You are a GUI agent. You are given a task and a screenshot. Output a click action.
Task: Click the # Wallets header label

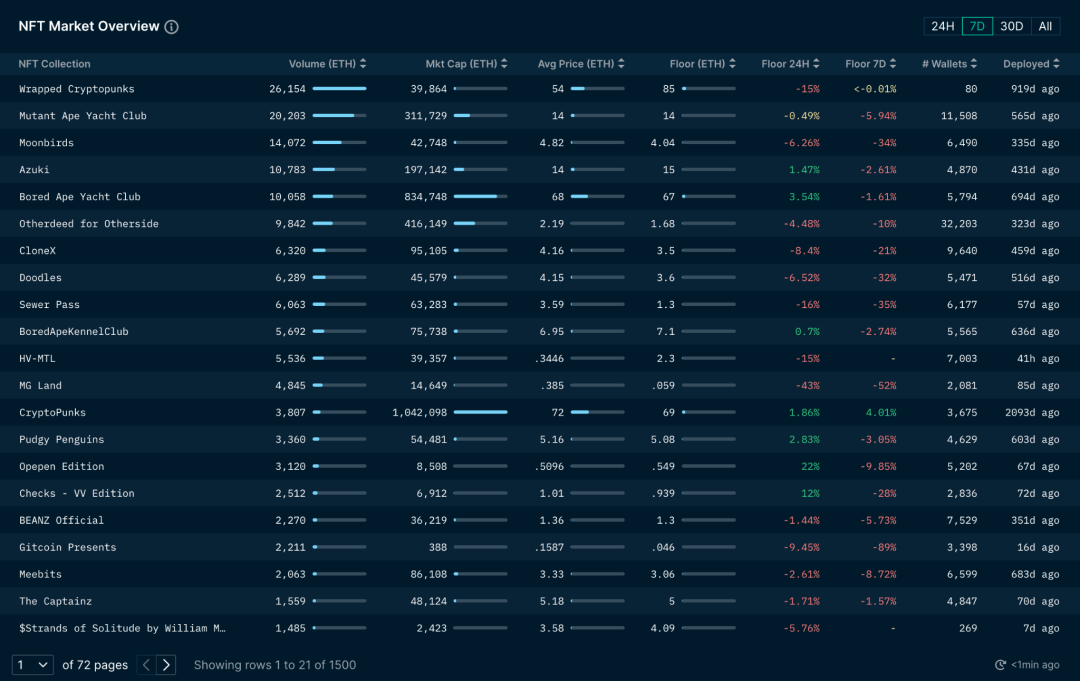[945, 63]
